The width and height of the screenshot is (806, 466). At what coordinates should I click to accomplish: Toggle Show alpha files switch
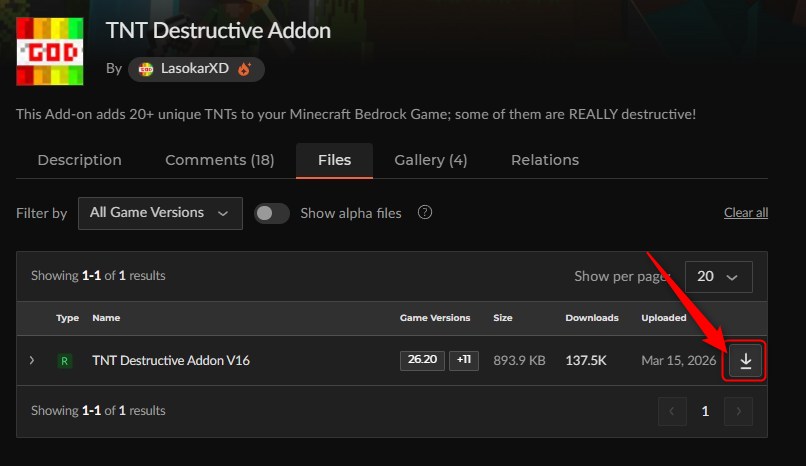tap(272, 213)
